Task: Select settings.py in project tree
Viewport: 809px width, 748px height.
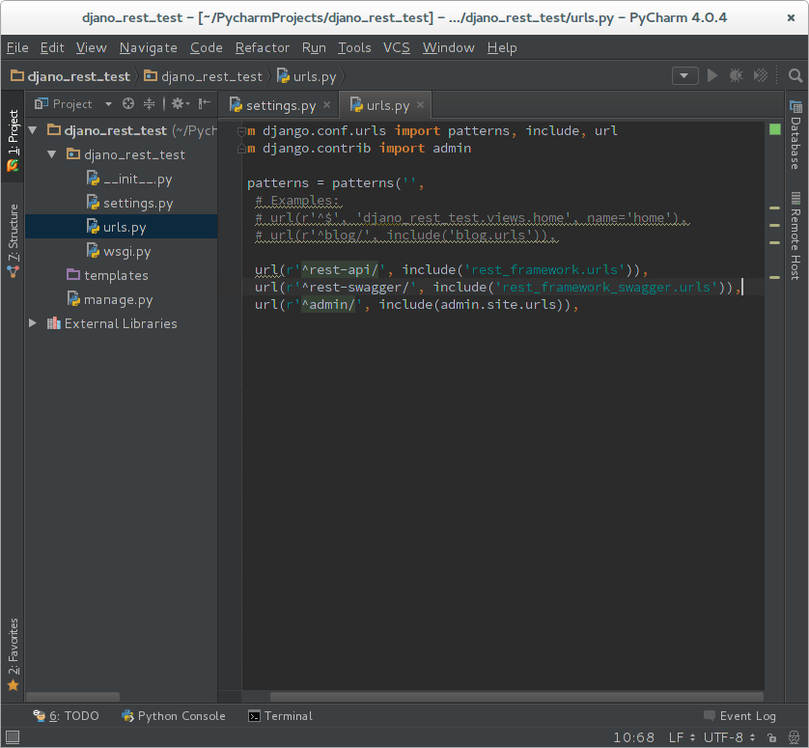Action: point(130,203)
